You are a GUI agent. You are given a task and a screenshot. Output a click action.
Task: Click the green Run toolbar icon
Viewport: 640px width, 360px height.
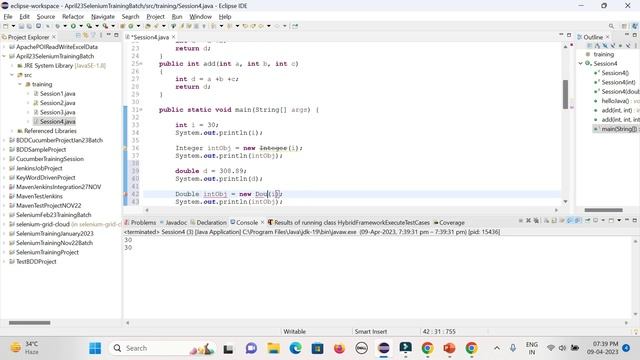click(x=73, y=26)
